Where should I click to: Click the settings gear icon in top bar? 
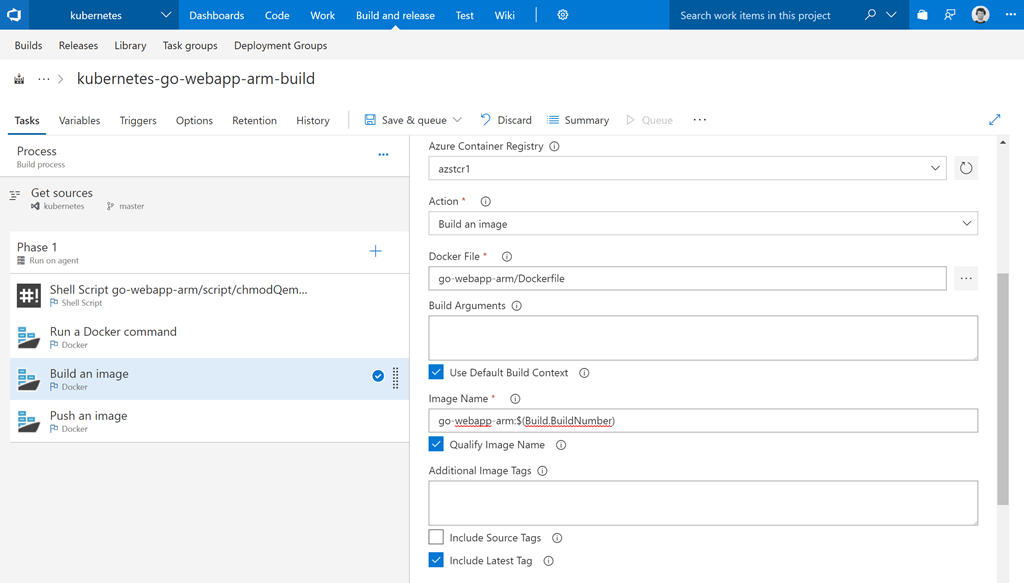pos(563,15)
